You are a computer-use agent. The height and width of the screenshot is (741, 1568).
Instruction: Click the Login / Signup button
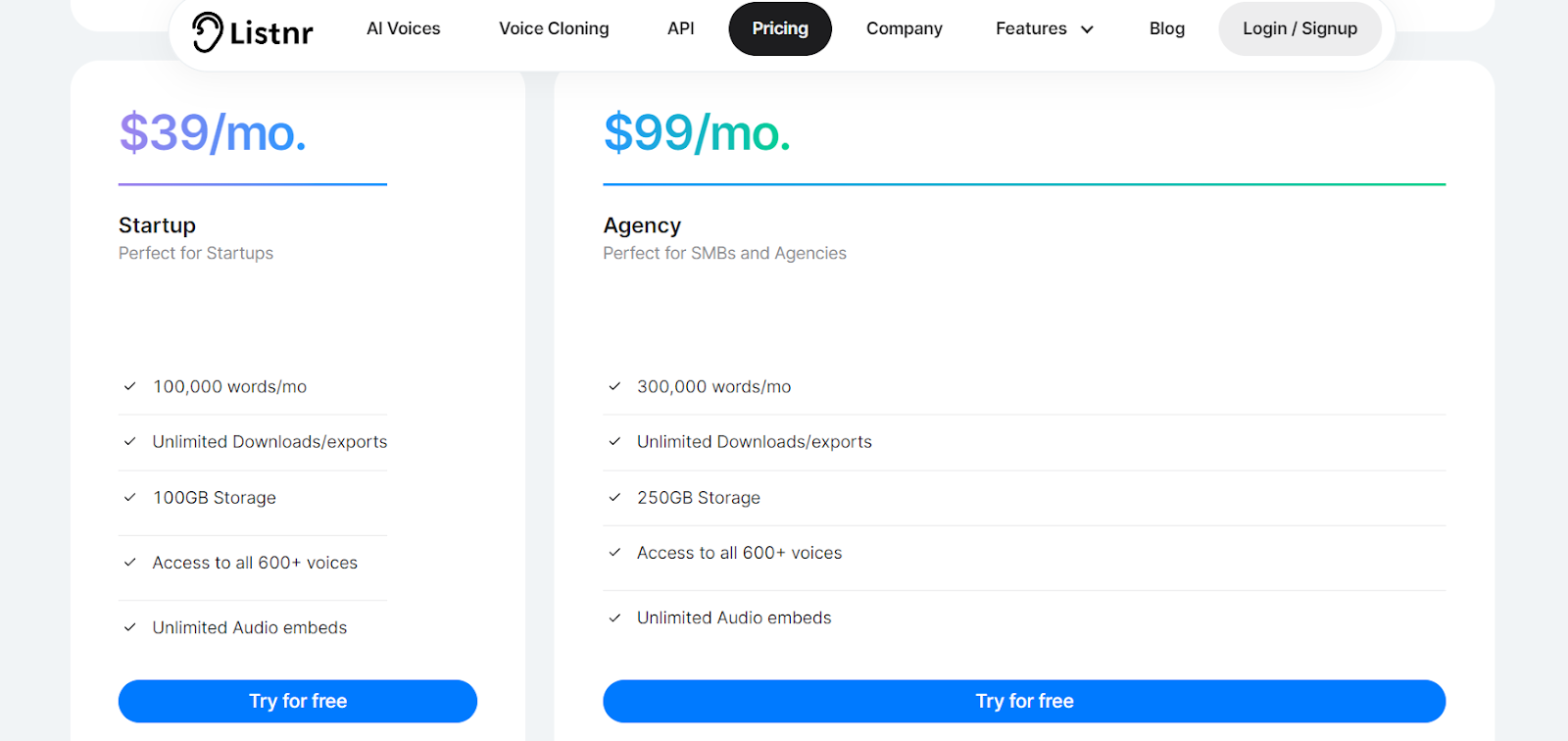click(1299, 29)
